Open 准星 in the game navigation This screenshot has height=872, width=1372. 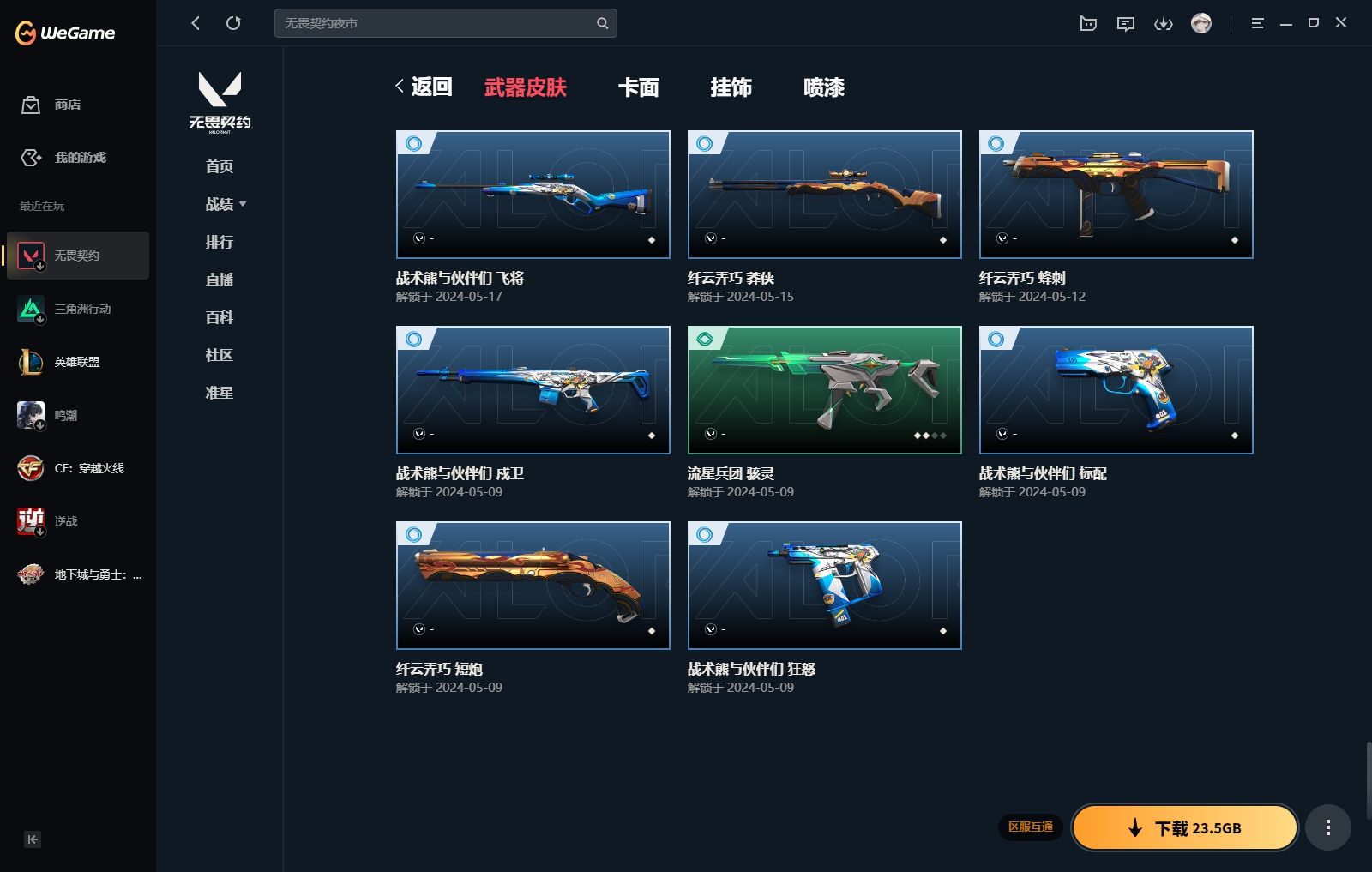(220, 393)
